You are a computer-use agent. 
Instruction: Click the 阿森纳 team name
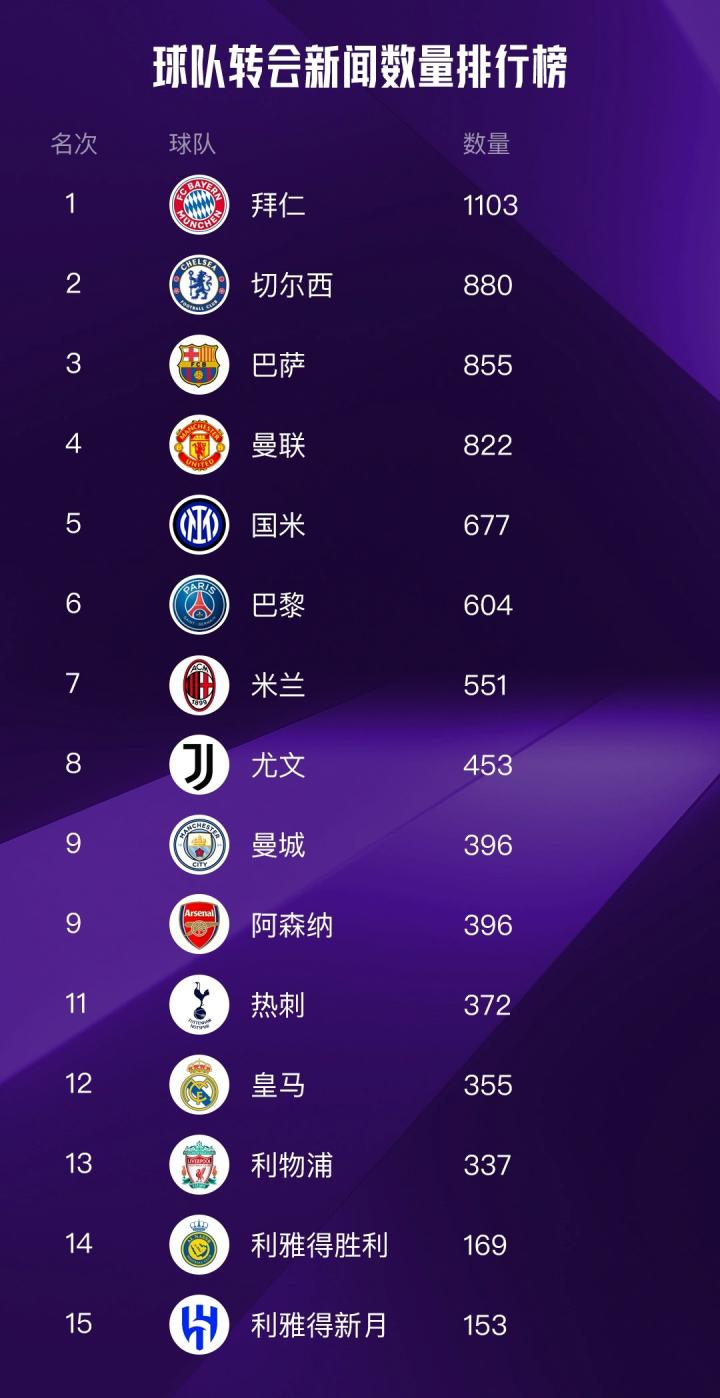click(x=292, y=926)
